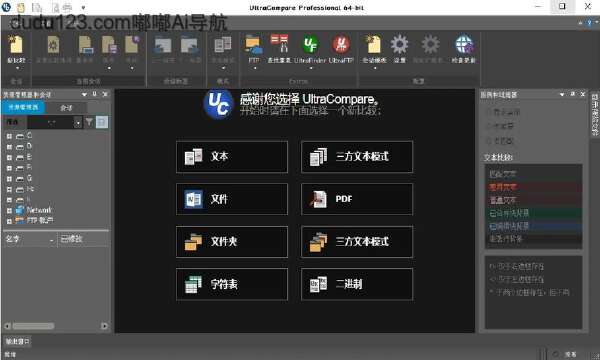Screen dimensions: 600x360
Task: Open the filter combo box dropdown arrow
Action: click(x=78, y=122)
